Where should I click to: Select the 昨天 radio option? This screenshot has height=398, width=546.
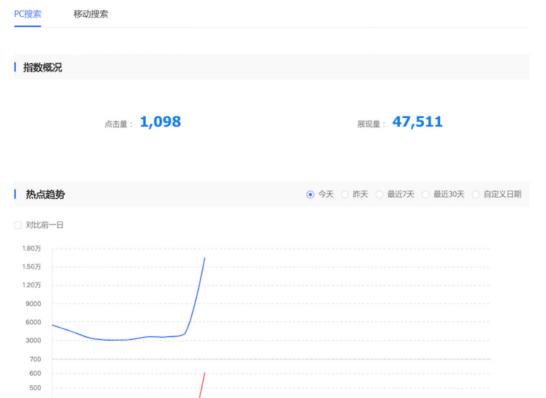click(x=344, y=194)
